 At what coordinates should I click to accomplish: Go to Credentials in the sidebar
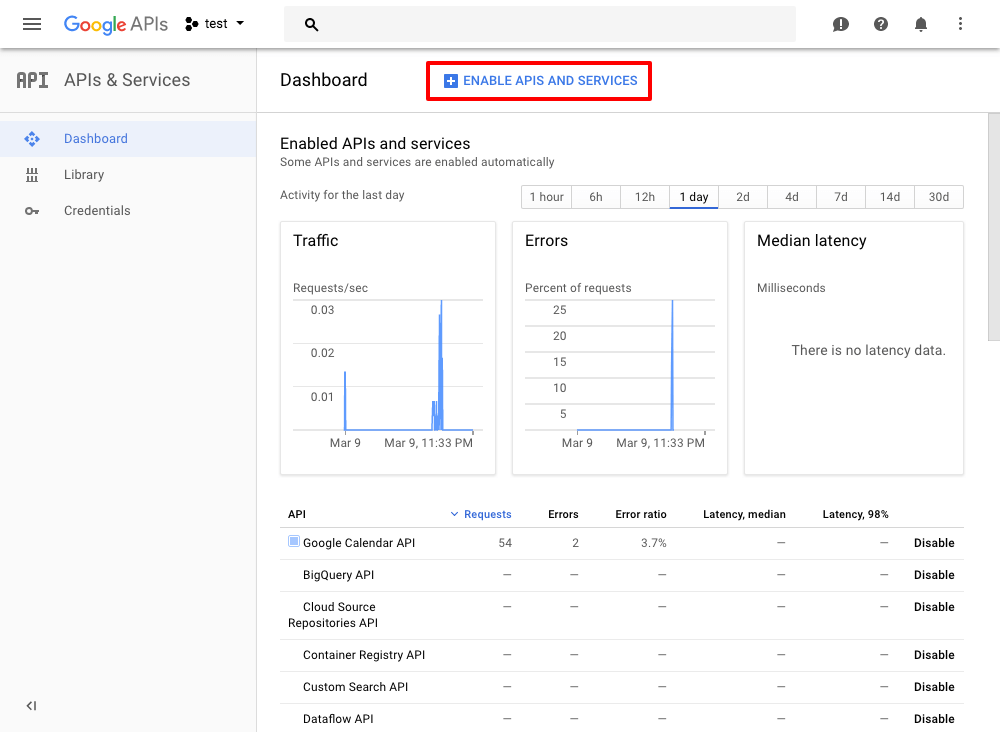pos(97,211)
